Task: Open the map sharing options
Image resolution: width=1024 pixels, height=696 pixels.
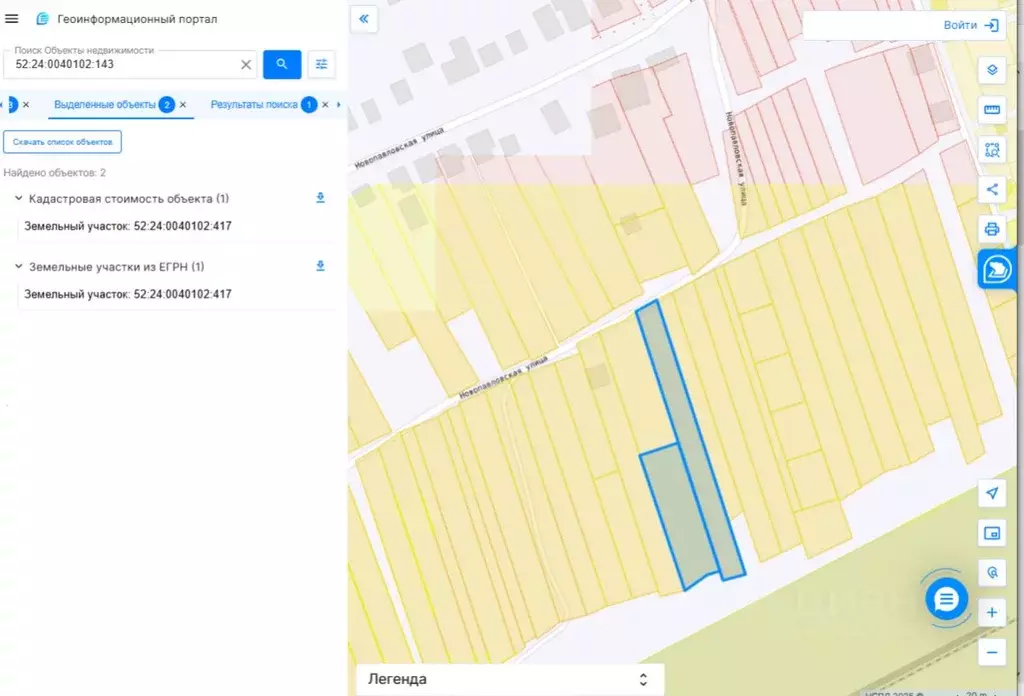Action: click(x=992, y=189)
